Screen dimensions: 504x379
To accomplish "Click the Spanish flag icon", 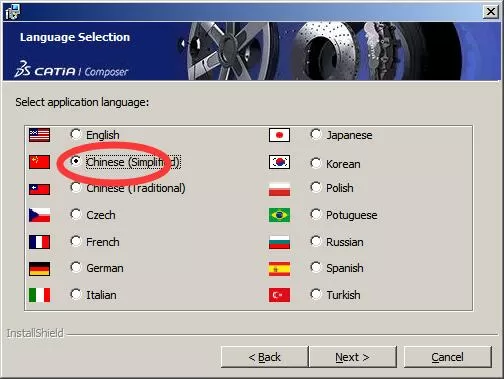I will (279, 269).
